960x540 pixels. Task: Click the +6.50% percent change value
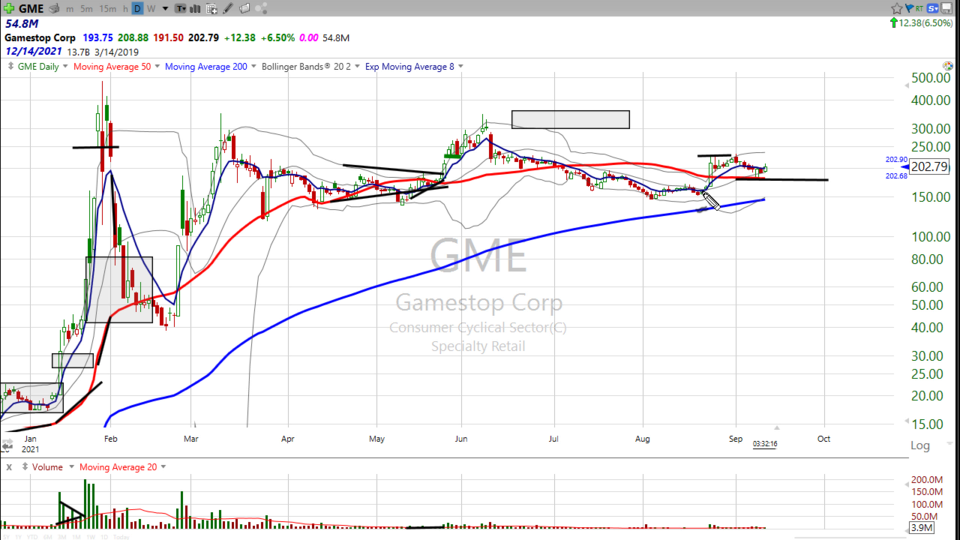(x=278, y=37)
